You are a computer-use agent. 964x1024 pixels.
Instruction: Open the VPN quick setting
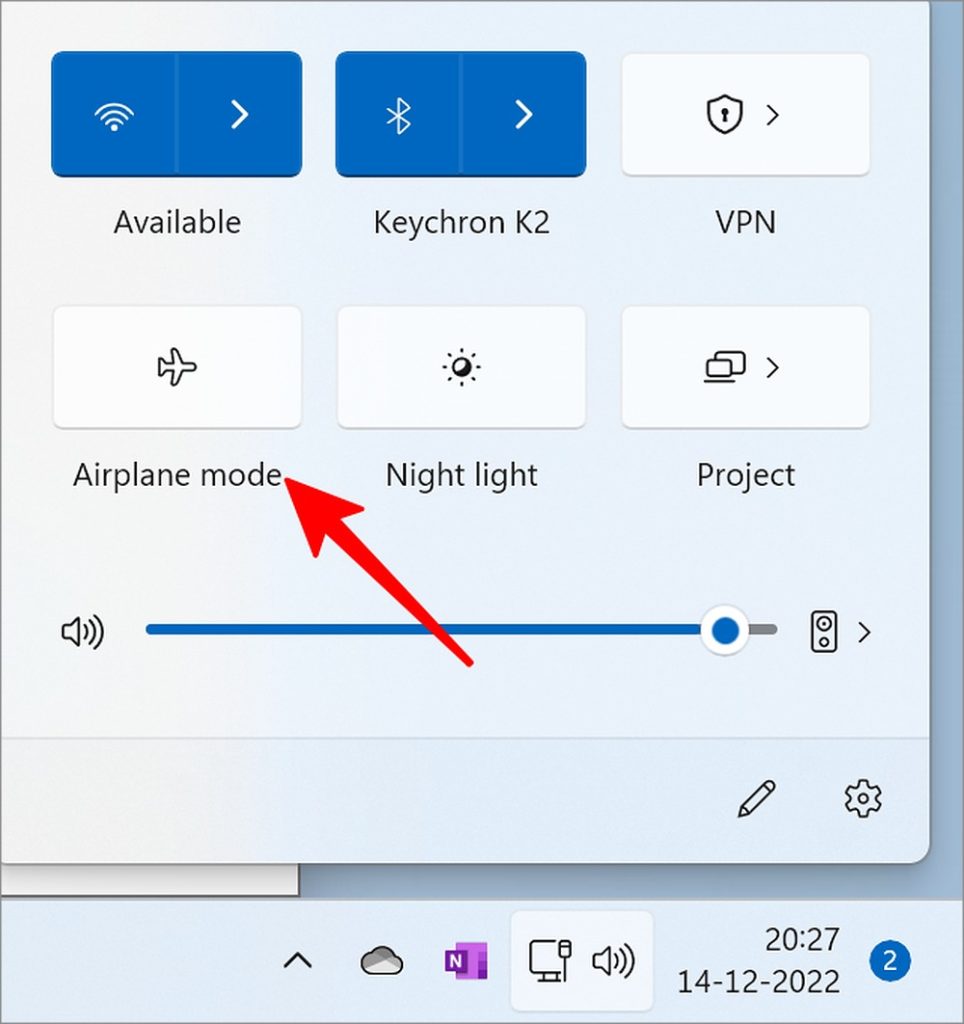pos(745,115)
